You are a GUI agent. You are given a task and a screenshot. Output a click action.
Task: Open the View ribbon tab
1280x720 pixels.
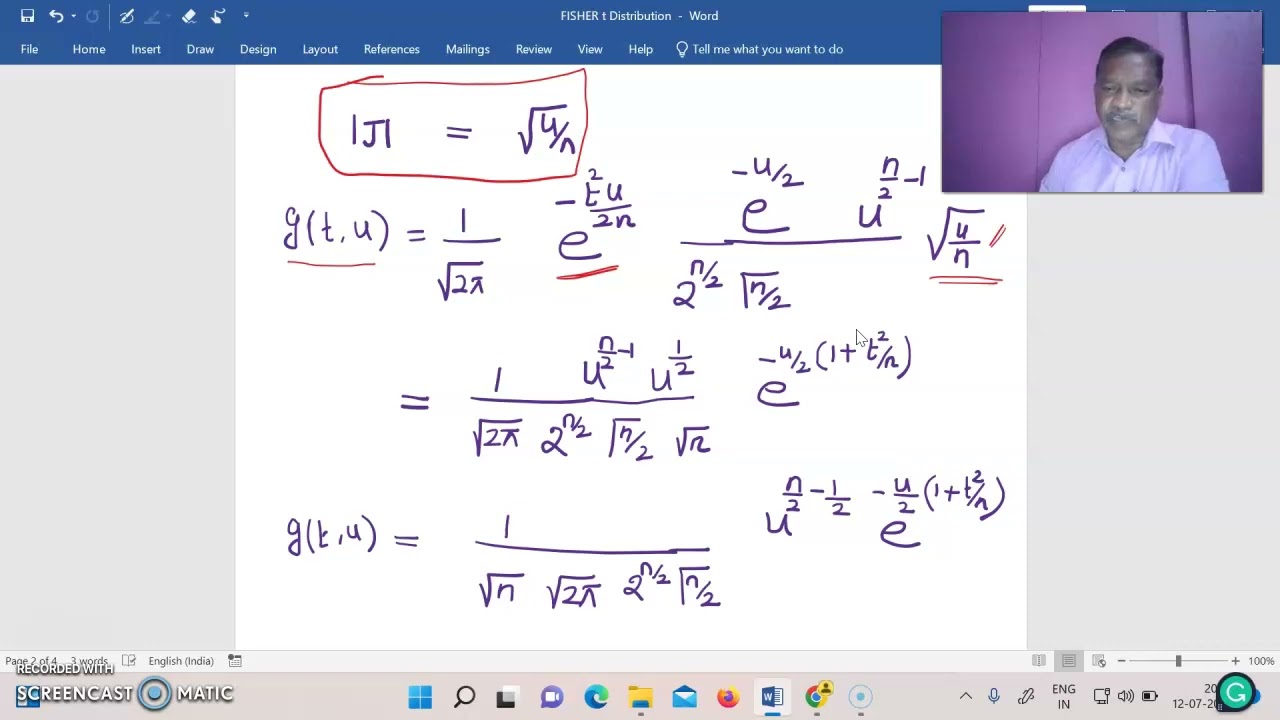click(590, 49)
